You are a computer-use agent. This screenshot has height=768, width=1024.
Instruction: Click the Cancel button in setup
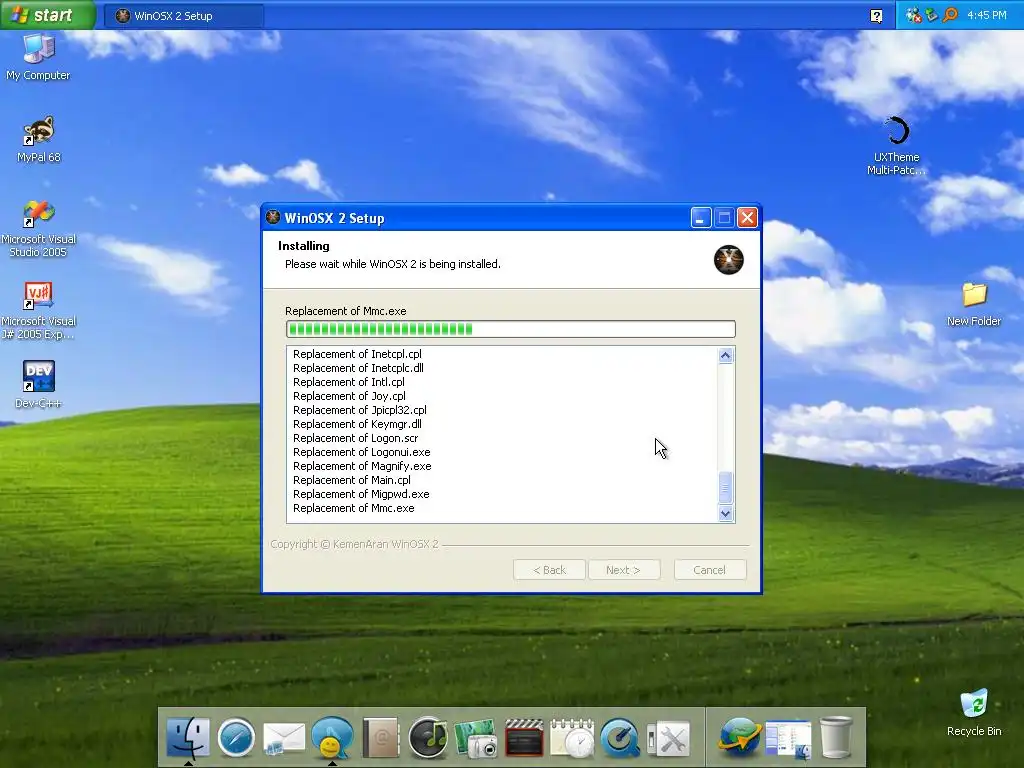tap(709, 570)
